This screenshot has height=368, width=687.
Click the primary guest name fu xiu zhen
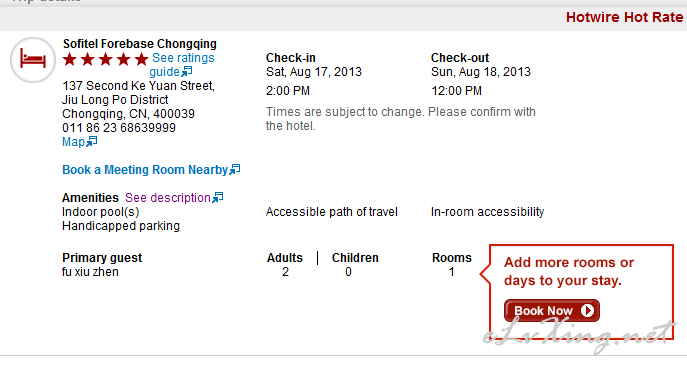pos(90,272)
